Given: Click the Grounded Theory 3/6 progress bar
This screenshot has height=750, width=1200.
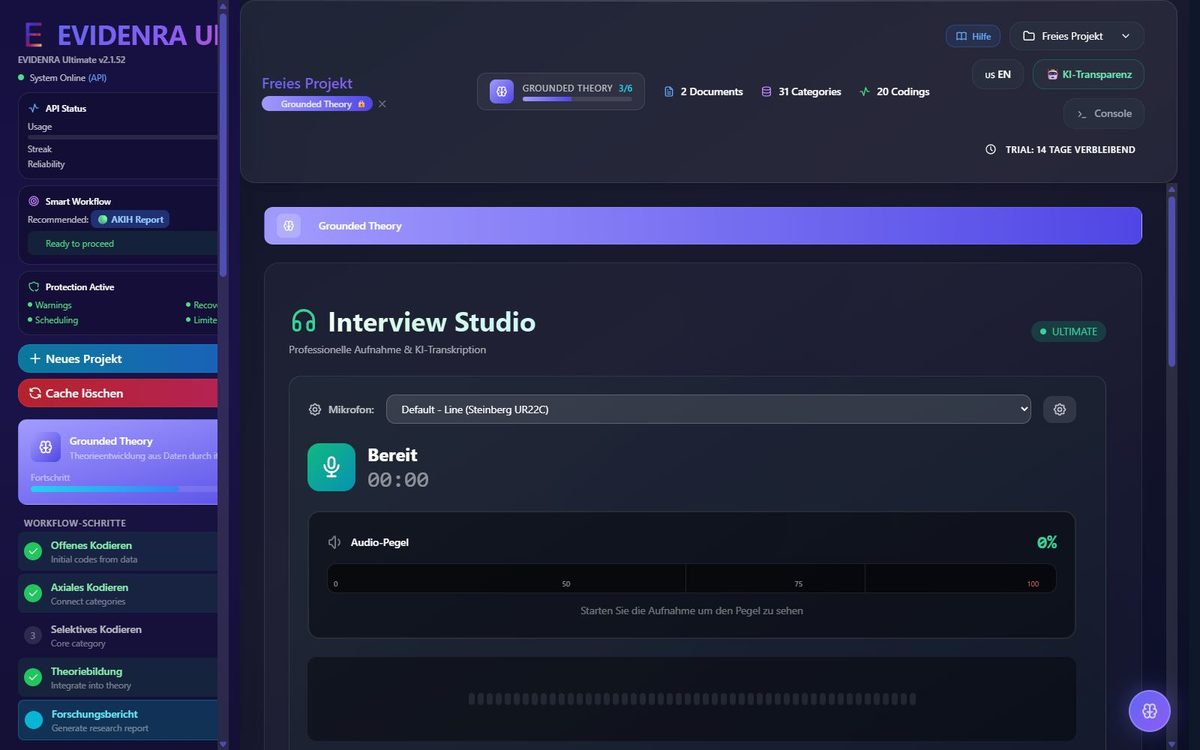Looking at the screenshot, I should point(577,99).
